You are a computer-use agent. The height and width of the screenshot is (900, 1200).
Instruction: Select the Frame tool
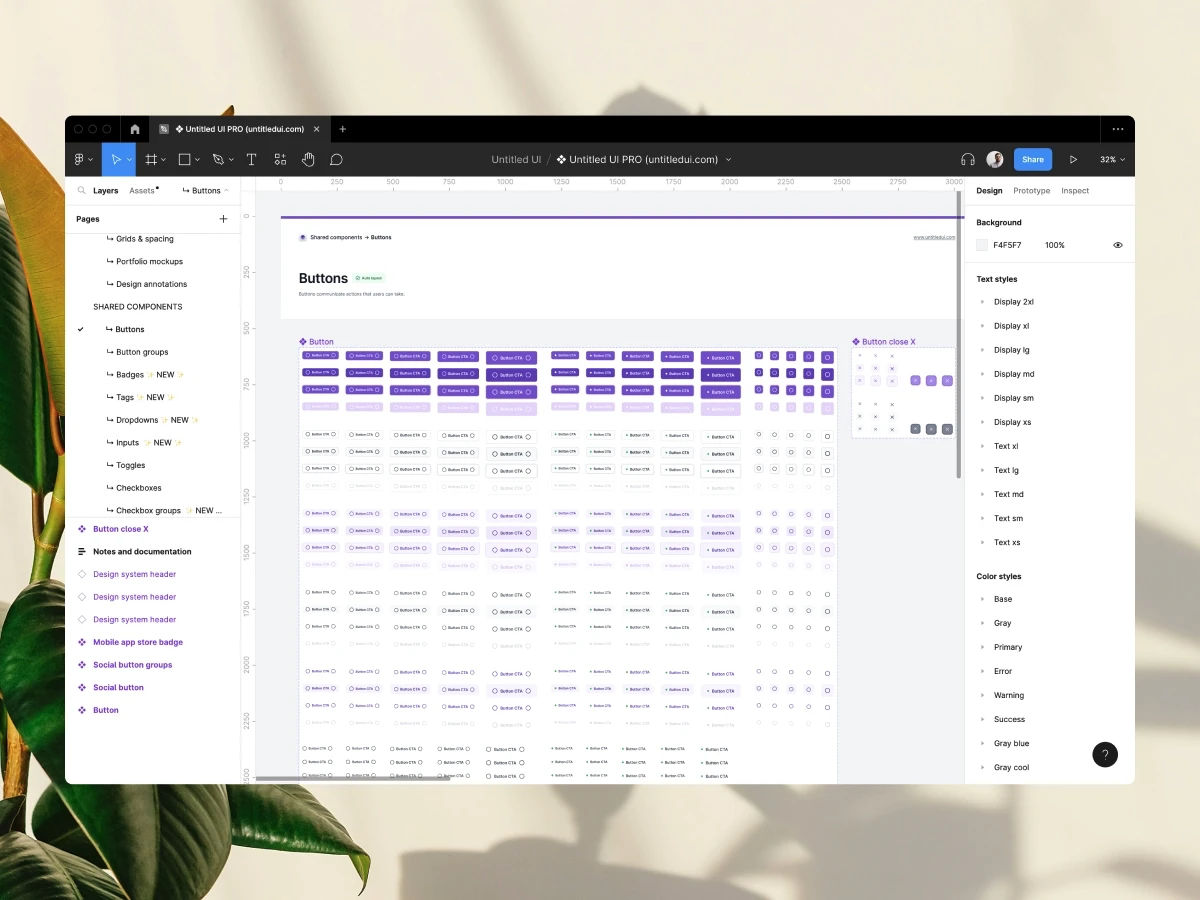coord(150,159)
